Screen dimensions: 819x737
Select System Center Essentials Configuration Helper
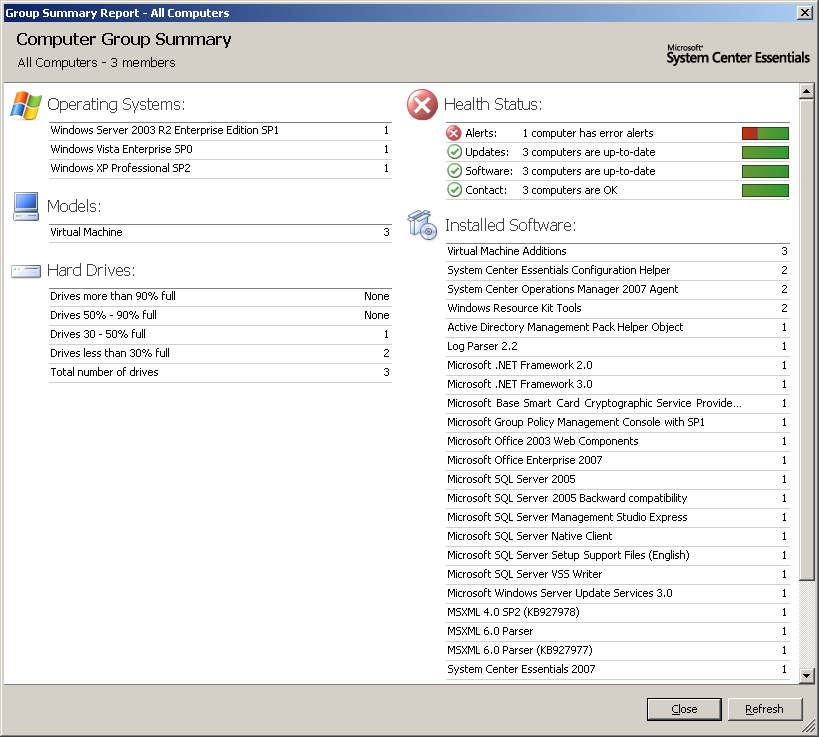click(617, 270)
